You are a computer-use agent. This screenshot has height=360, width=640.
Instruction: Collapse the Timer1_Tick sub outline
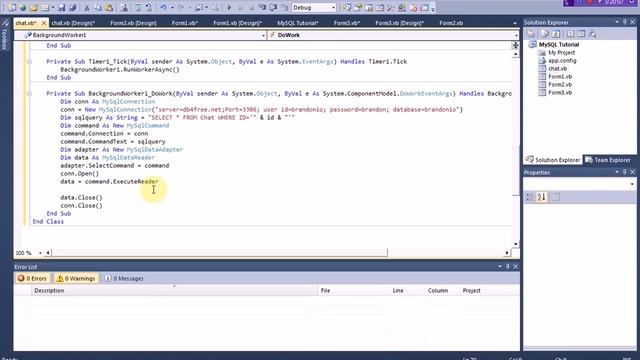coord(29,62)
